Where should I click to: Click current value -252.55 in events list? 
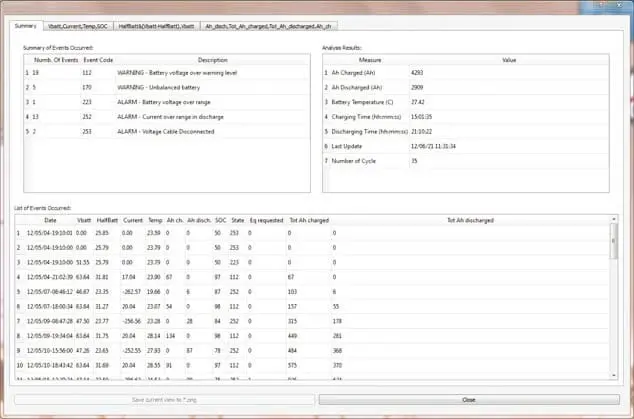point(131,351)
